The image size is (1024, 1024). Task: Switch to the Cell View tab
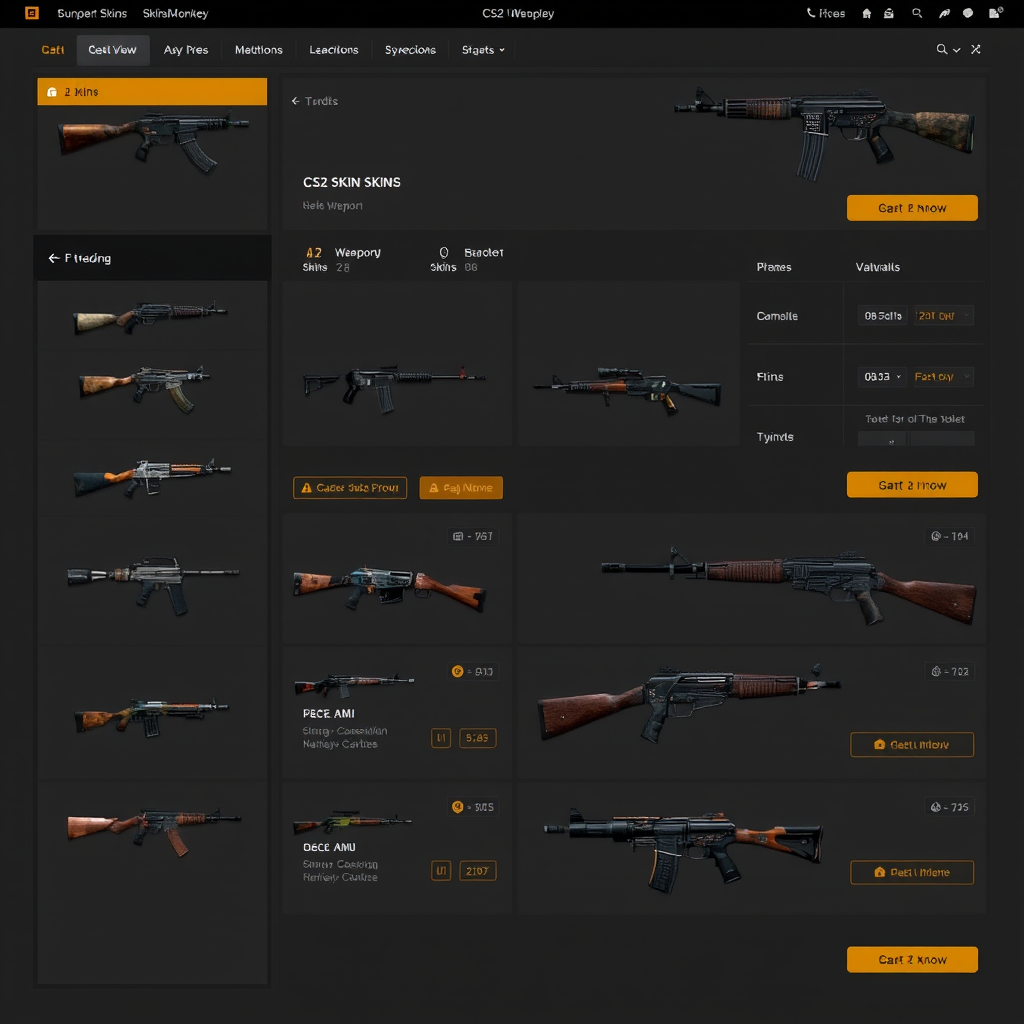click(x=112, y=50)
